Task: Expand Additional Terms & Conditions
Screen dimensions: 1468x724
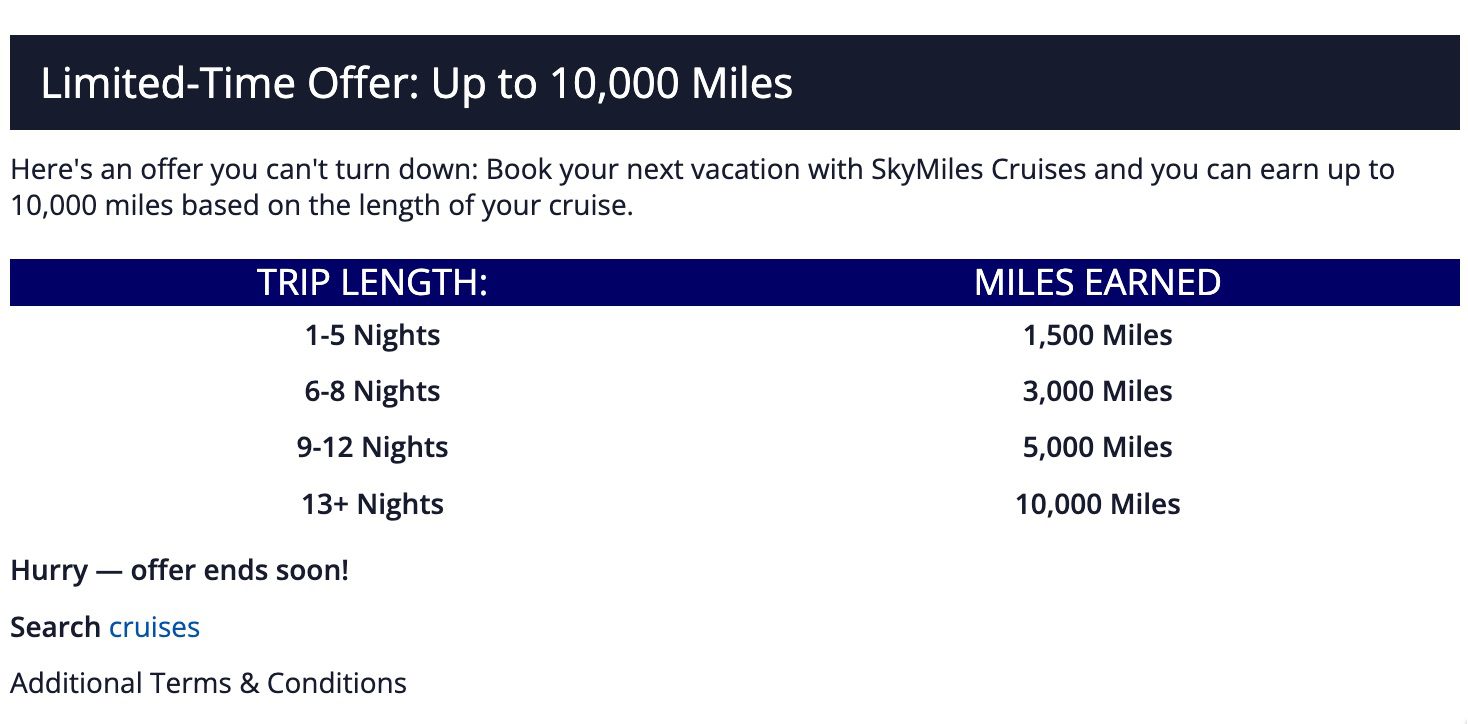Action: coord(208,683)
